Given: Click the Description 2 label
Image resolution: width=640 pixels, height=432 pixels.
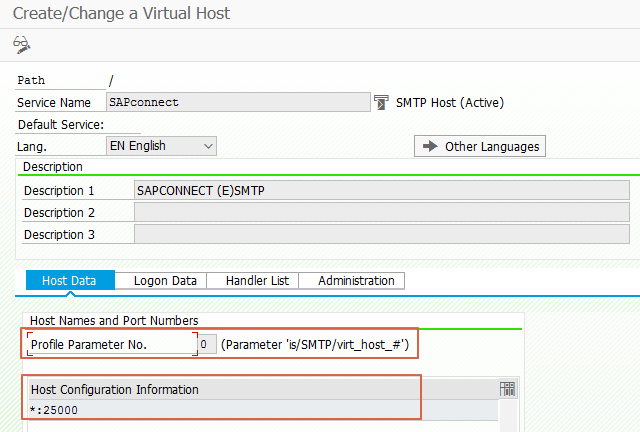Looking at the screenshot, I should pyautogui.click(x=59, y=213).
